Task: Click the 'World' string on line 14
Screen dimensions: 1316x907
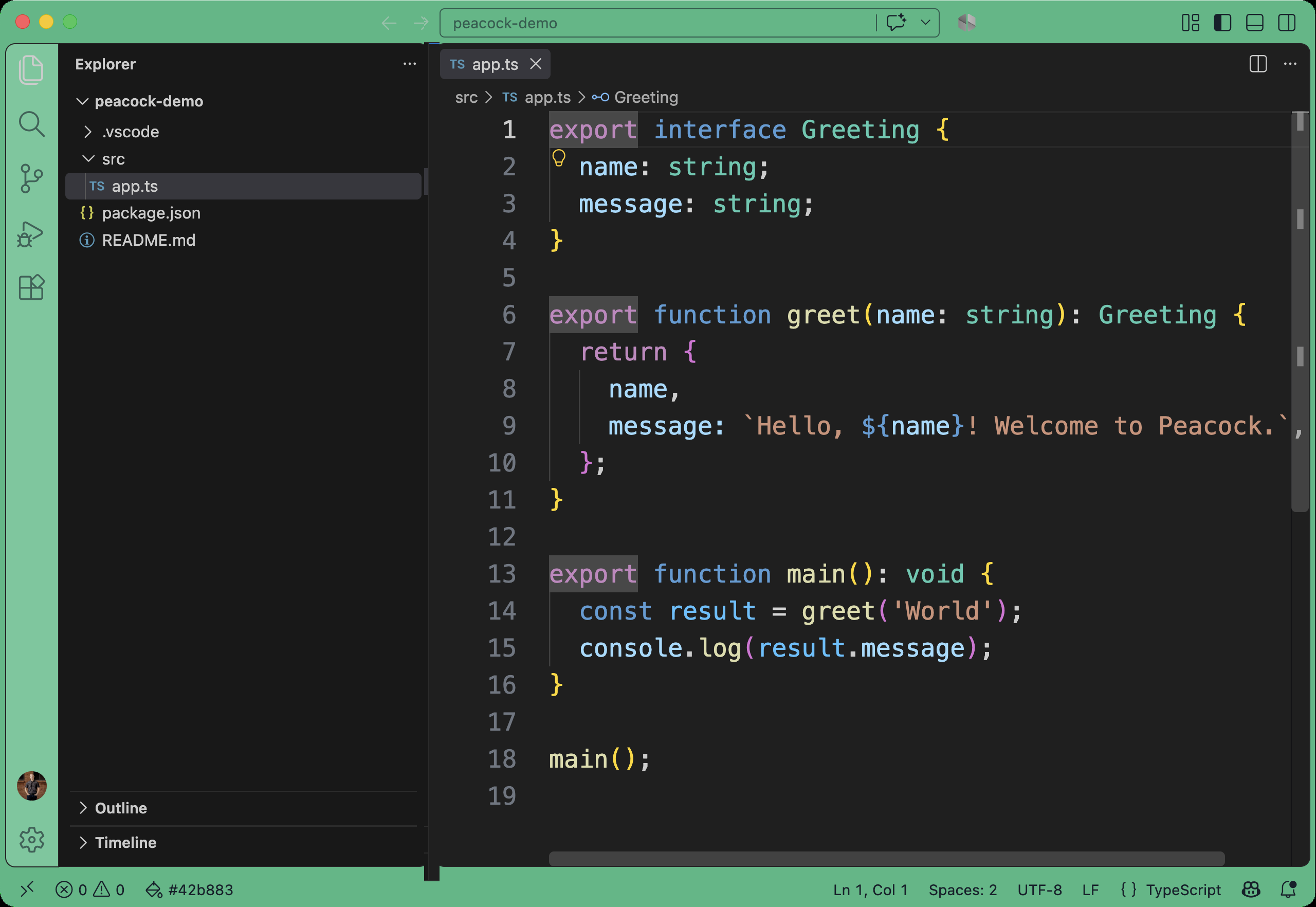Action: tap(942, 611)
